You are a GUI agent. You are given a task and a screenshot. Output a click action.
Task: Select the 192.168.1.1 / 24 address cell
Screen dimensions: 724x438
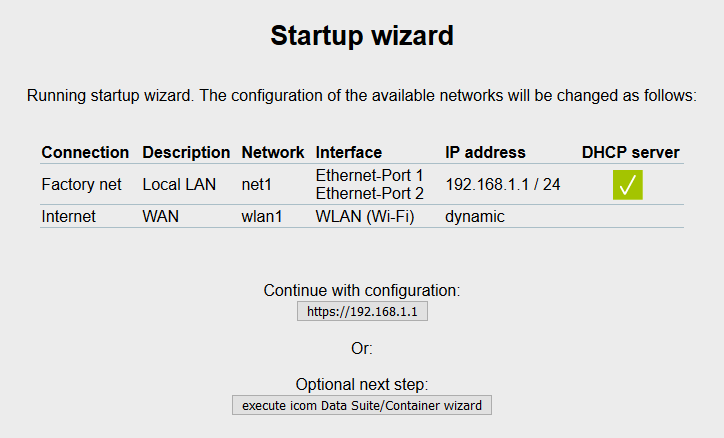click(503, 185)
